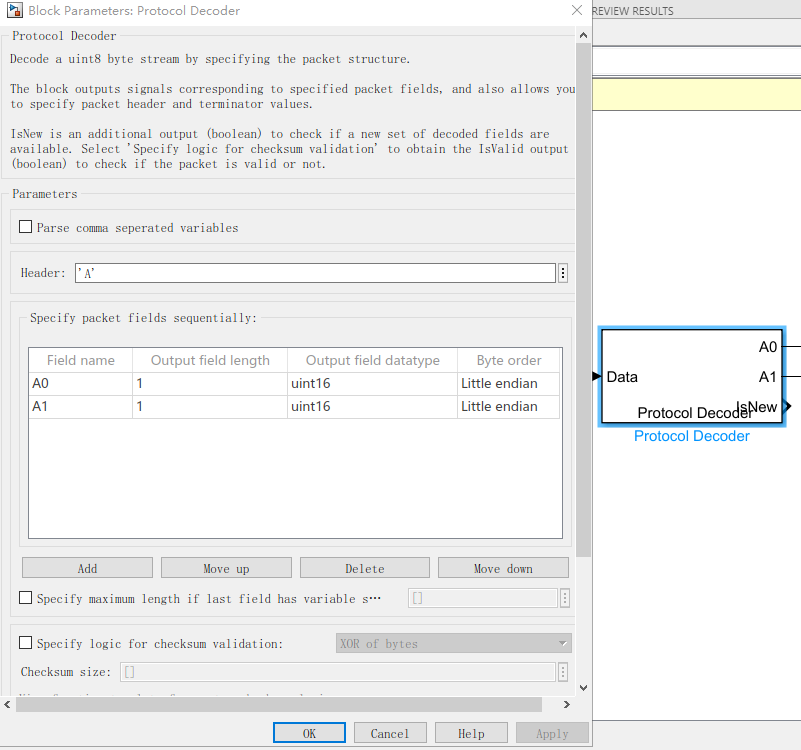Click the Byte order column header

(x=509, y=360)
